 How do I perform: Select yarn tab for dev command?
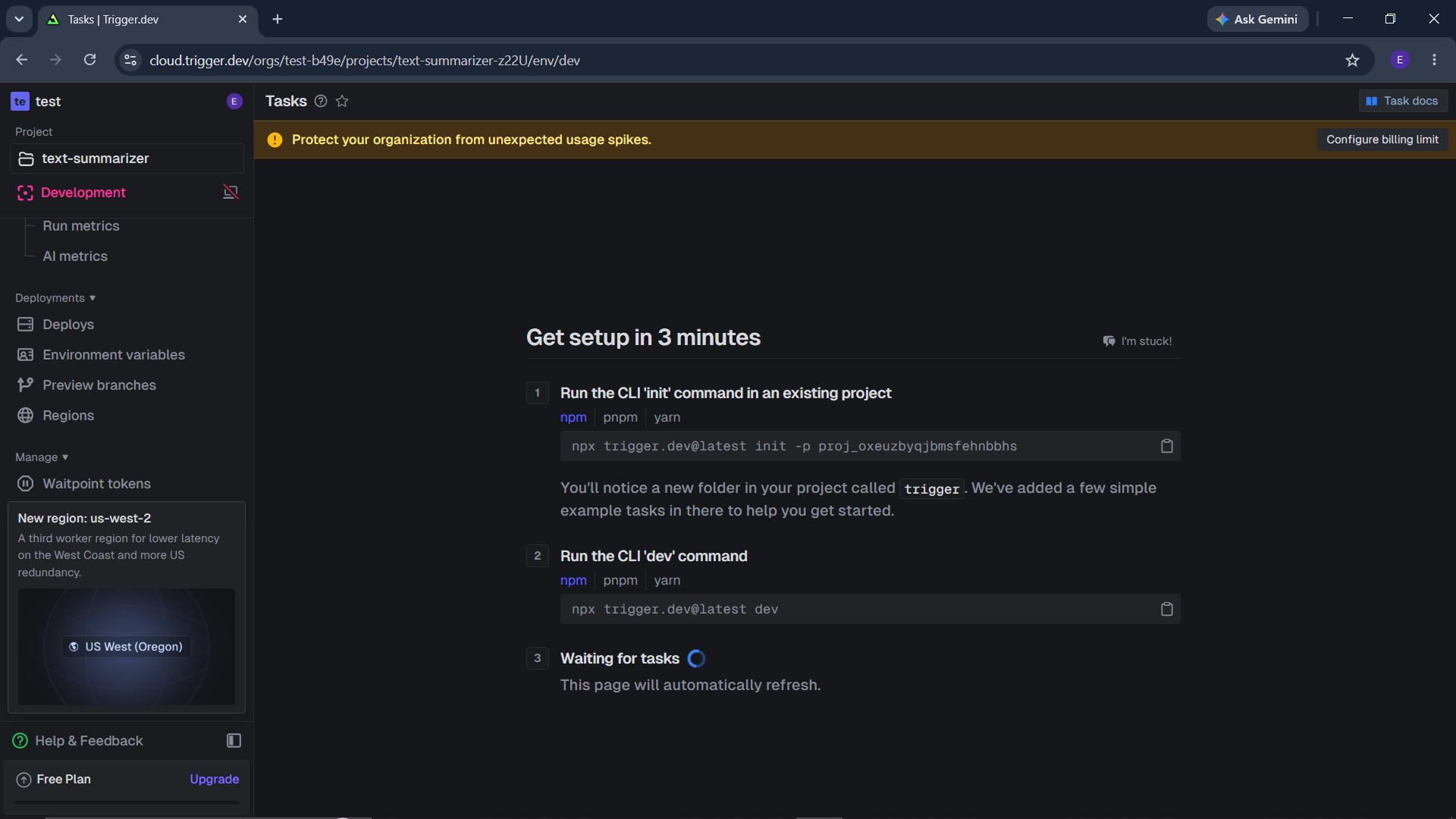click(x=667, y=581)
